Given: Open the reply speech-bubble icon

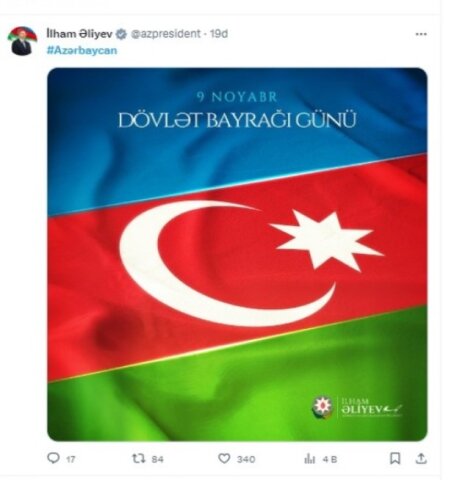Looking at the screenshot, I should (x=53, y=458).
